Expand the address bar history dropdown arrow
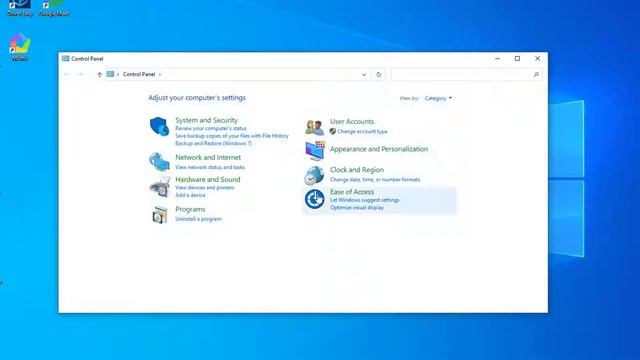 [364, 75]
